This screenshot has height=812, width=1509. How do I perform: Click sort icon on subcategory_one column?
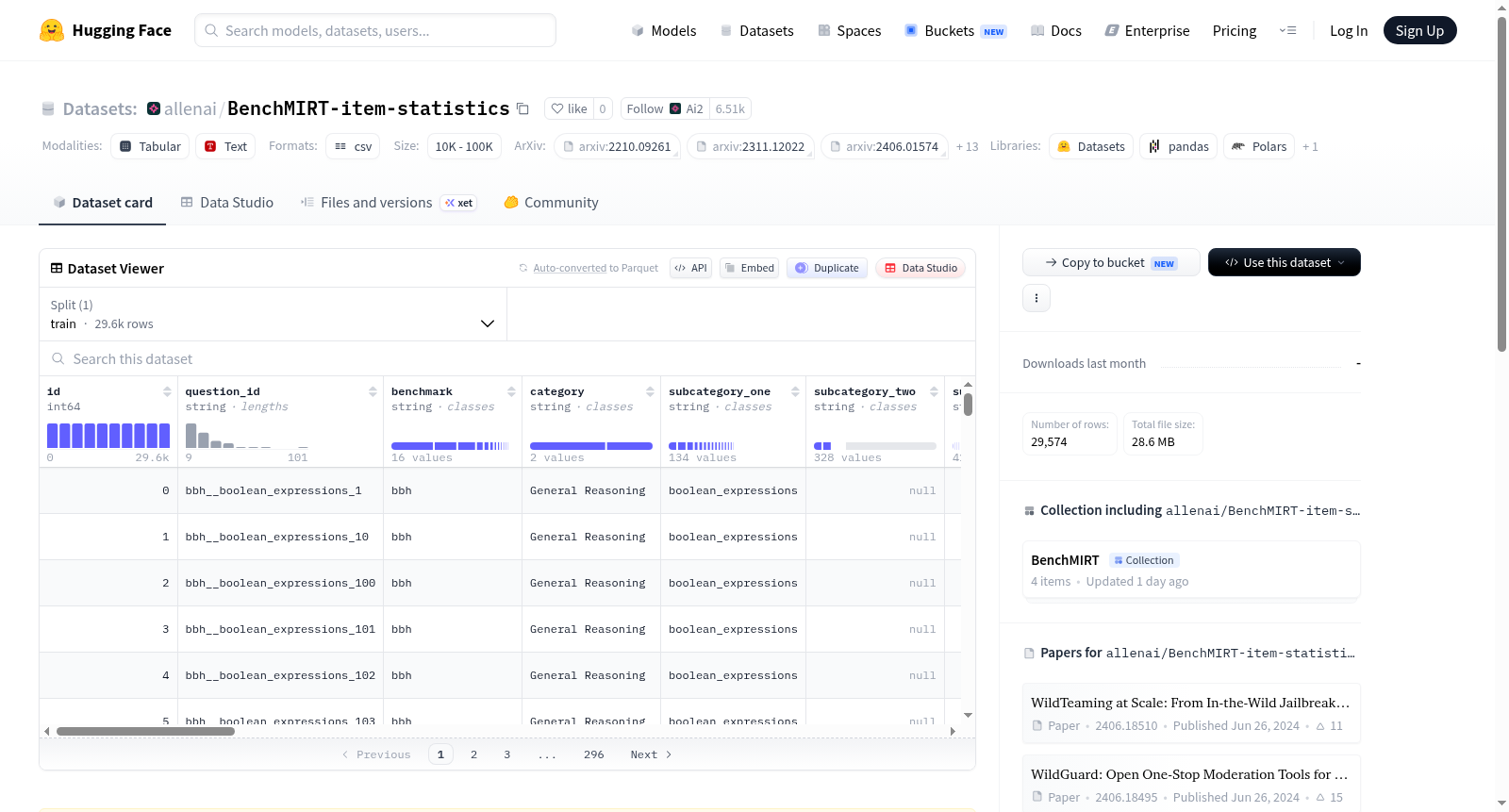[795, 391]
